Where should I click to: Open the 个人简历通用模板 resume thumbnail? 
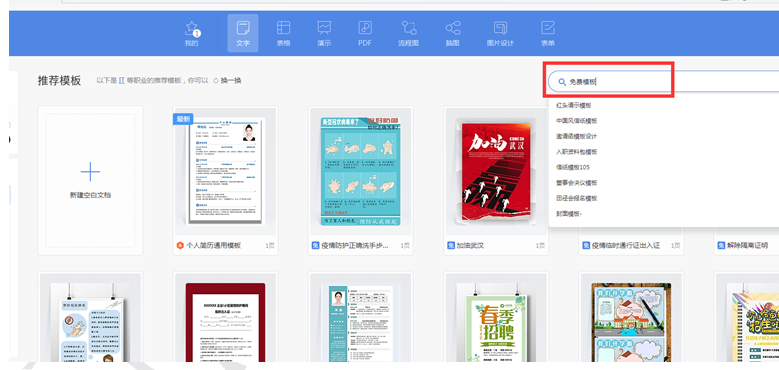pos(226,171)
